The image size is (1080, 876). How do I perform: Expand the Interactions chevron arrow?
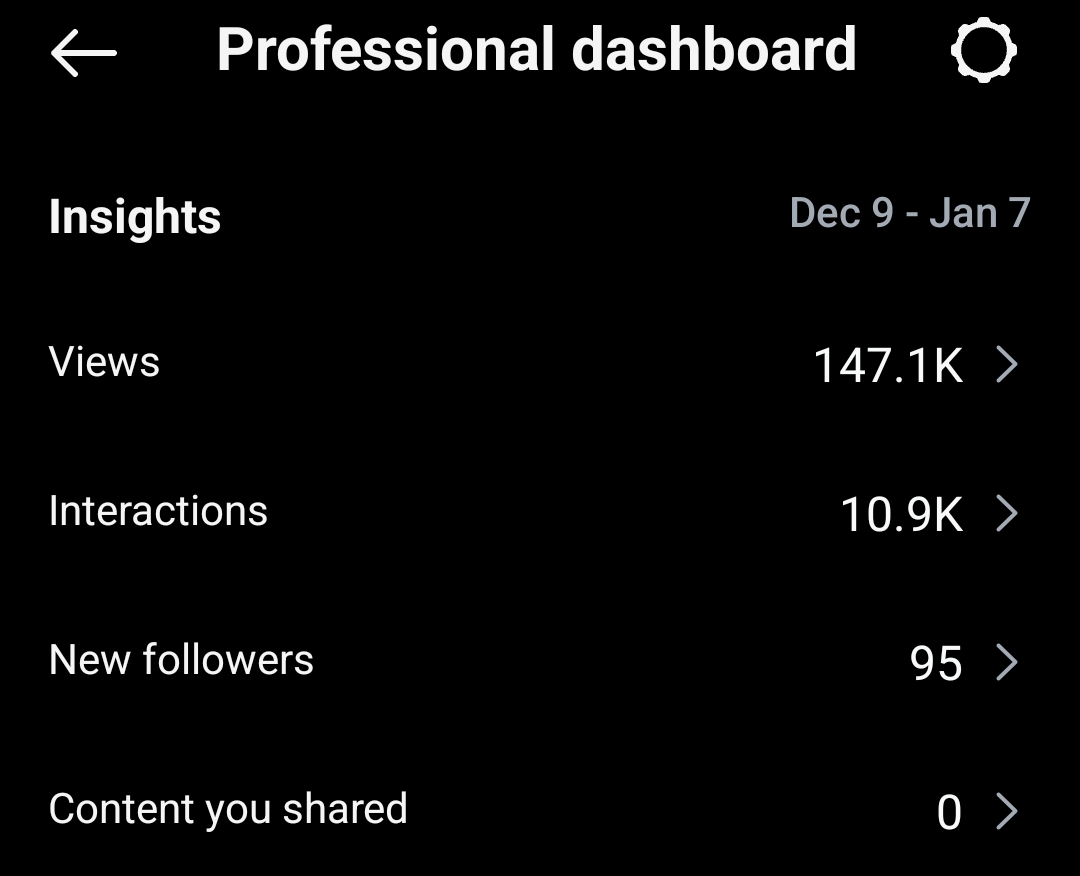[1007, 514]
